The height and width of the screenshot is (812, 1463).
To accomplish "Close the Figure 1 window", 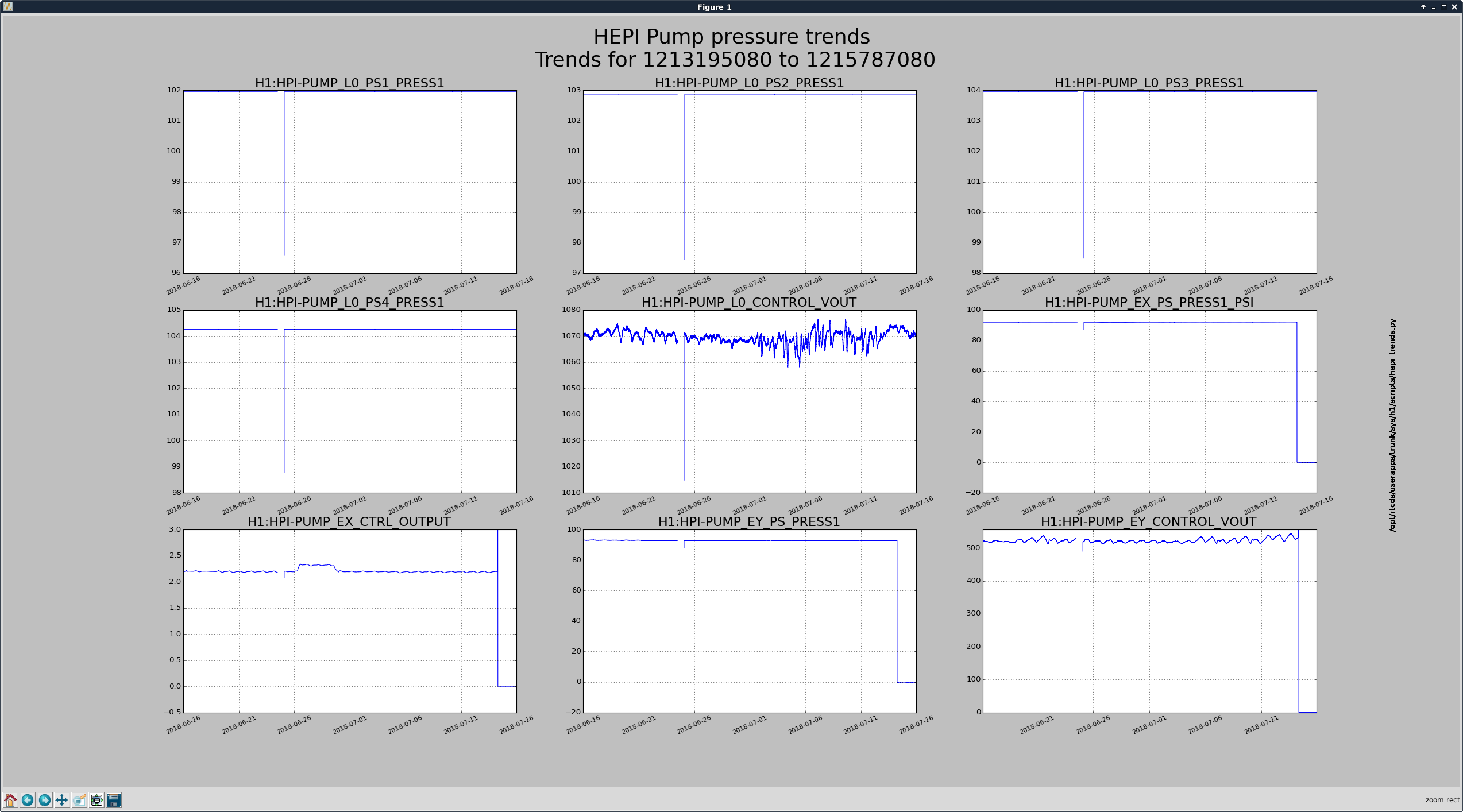I will tap(1454, 7).
